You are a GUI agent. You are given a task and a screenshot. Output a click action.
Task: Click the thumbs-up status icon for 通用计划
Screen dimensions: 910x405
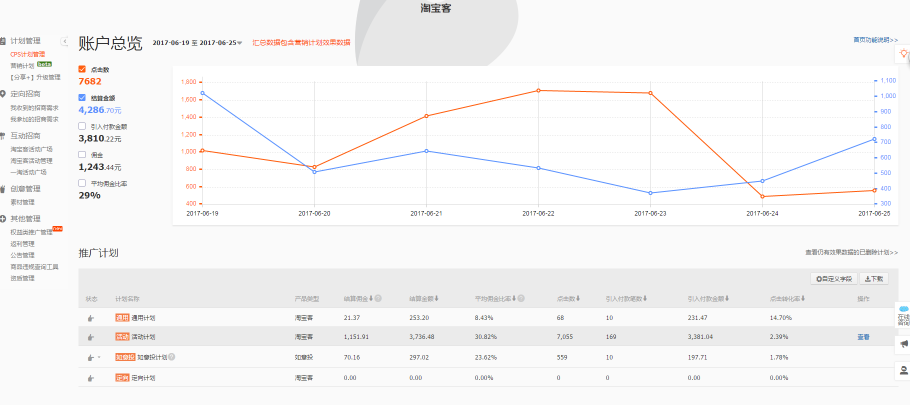(x=90, y=318)
